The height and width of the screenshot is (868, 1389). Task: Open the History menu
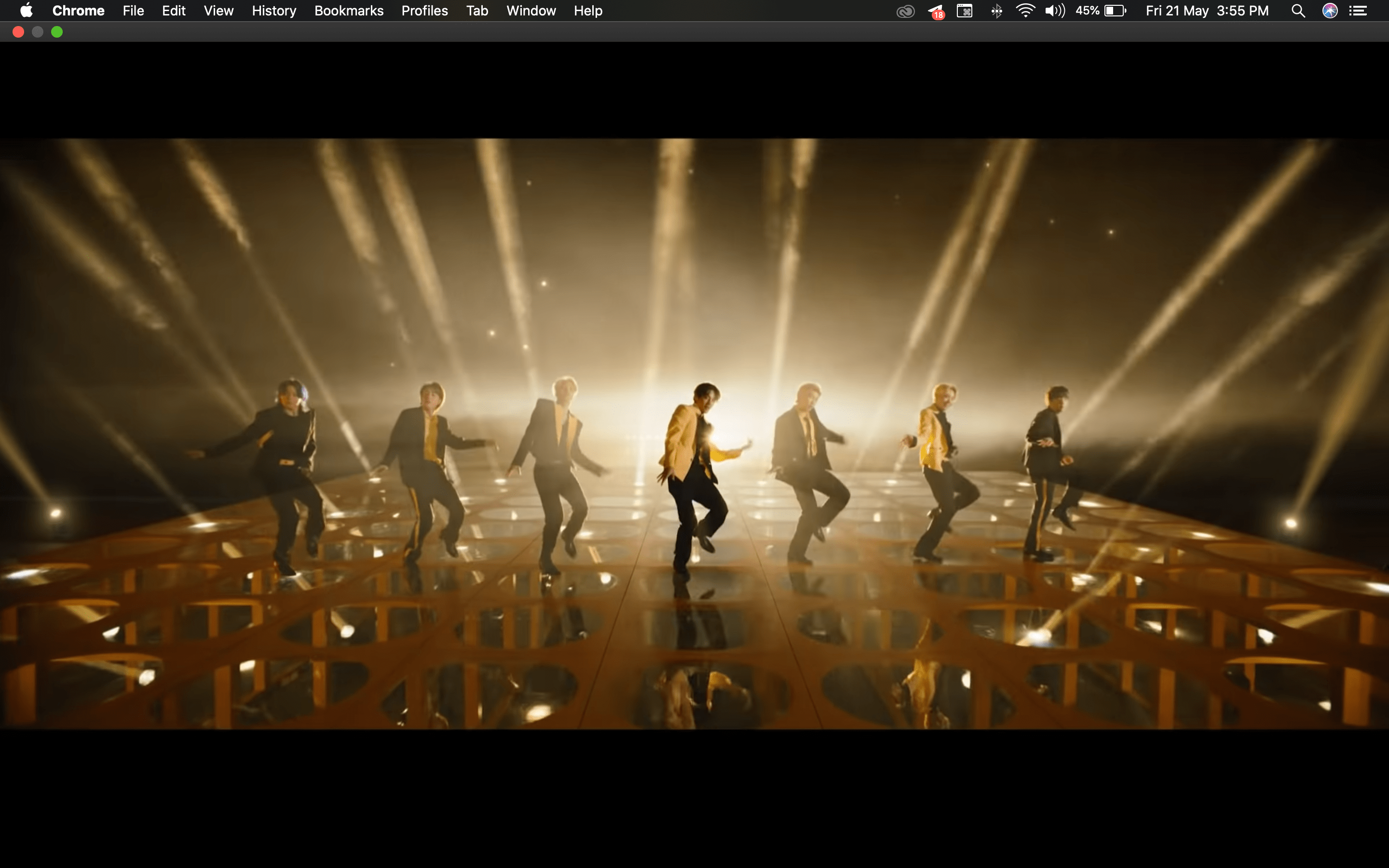tap(274, 11)
